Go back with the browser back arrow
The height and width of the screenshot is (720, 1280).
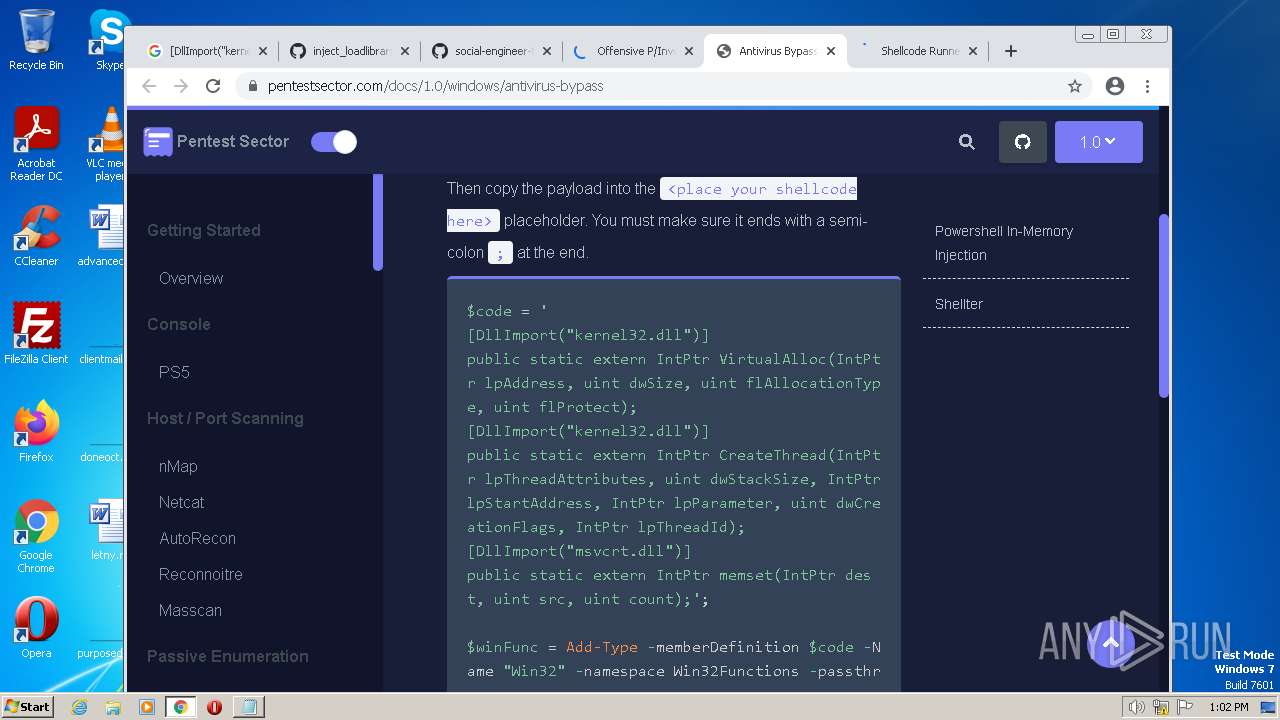(149, 86)
